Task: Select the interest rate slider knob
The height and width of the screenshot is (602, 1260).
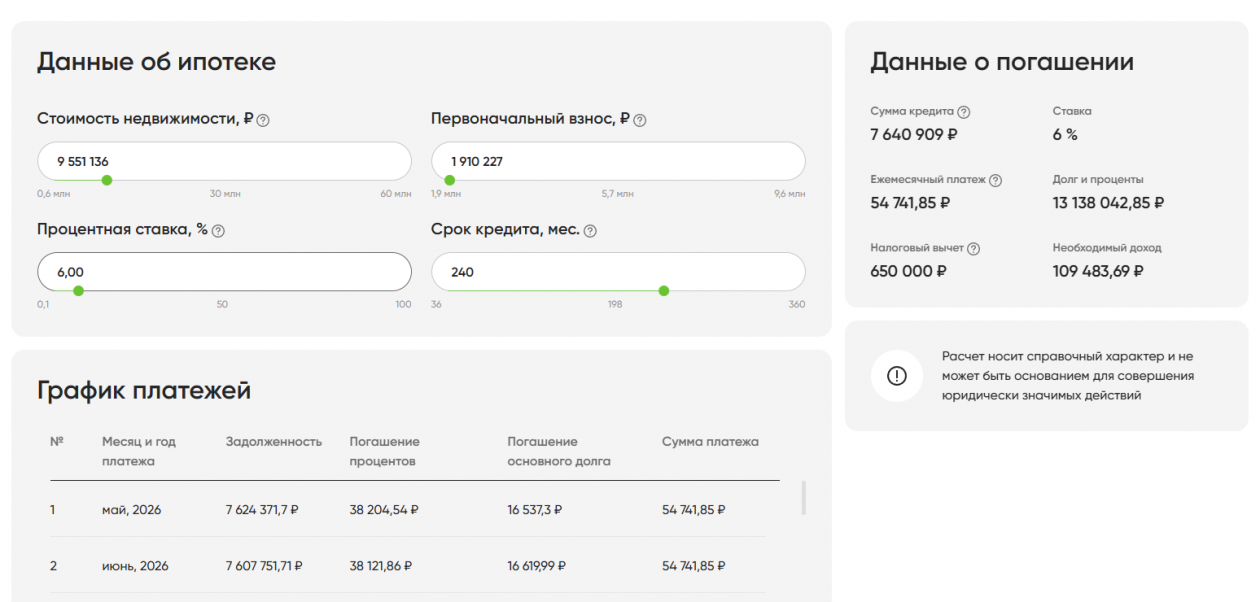Action: click(78, 291)
